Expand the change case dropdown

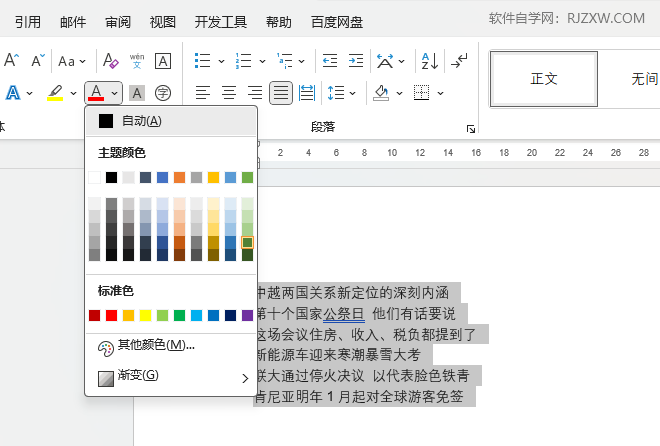(82, 61)
